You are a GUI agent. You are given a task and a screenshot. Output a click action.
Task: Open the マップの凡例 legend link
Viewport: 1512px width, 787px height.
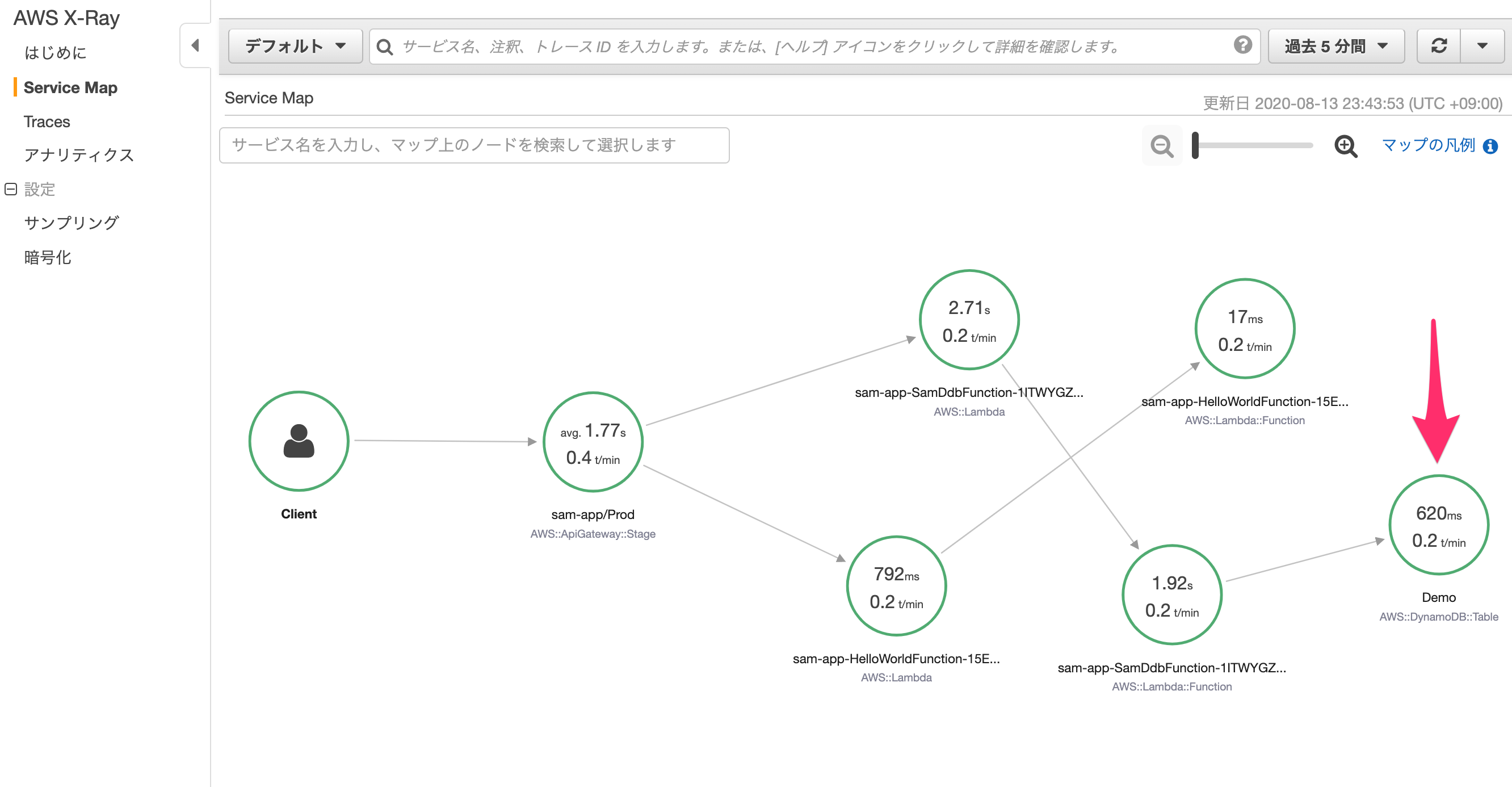coord(1428,145)
